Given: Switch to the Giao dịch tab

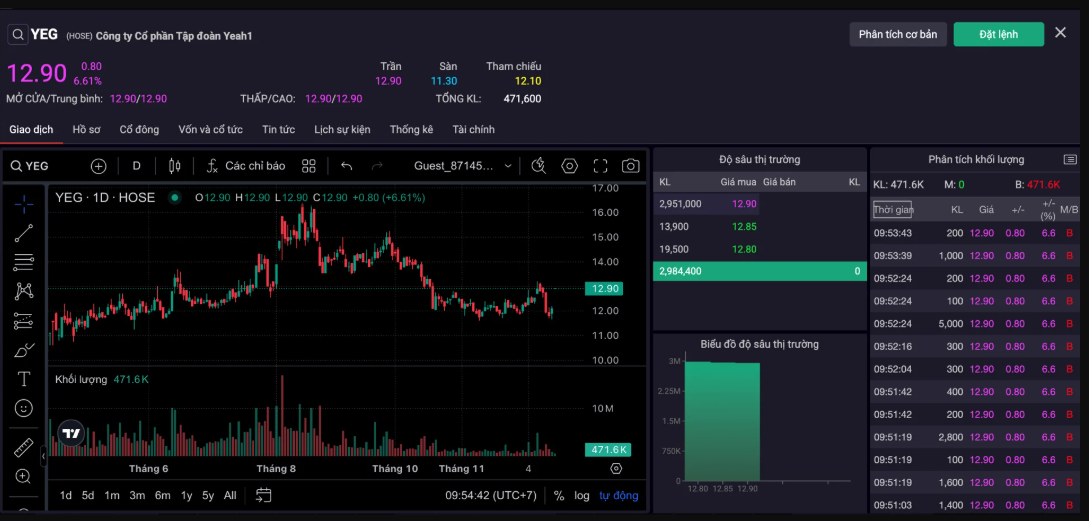Looking at the screenshot, I should pyautogui.click(x=31, y=130).
